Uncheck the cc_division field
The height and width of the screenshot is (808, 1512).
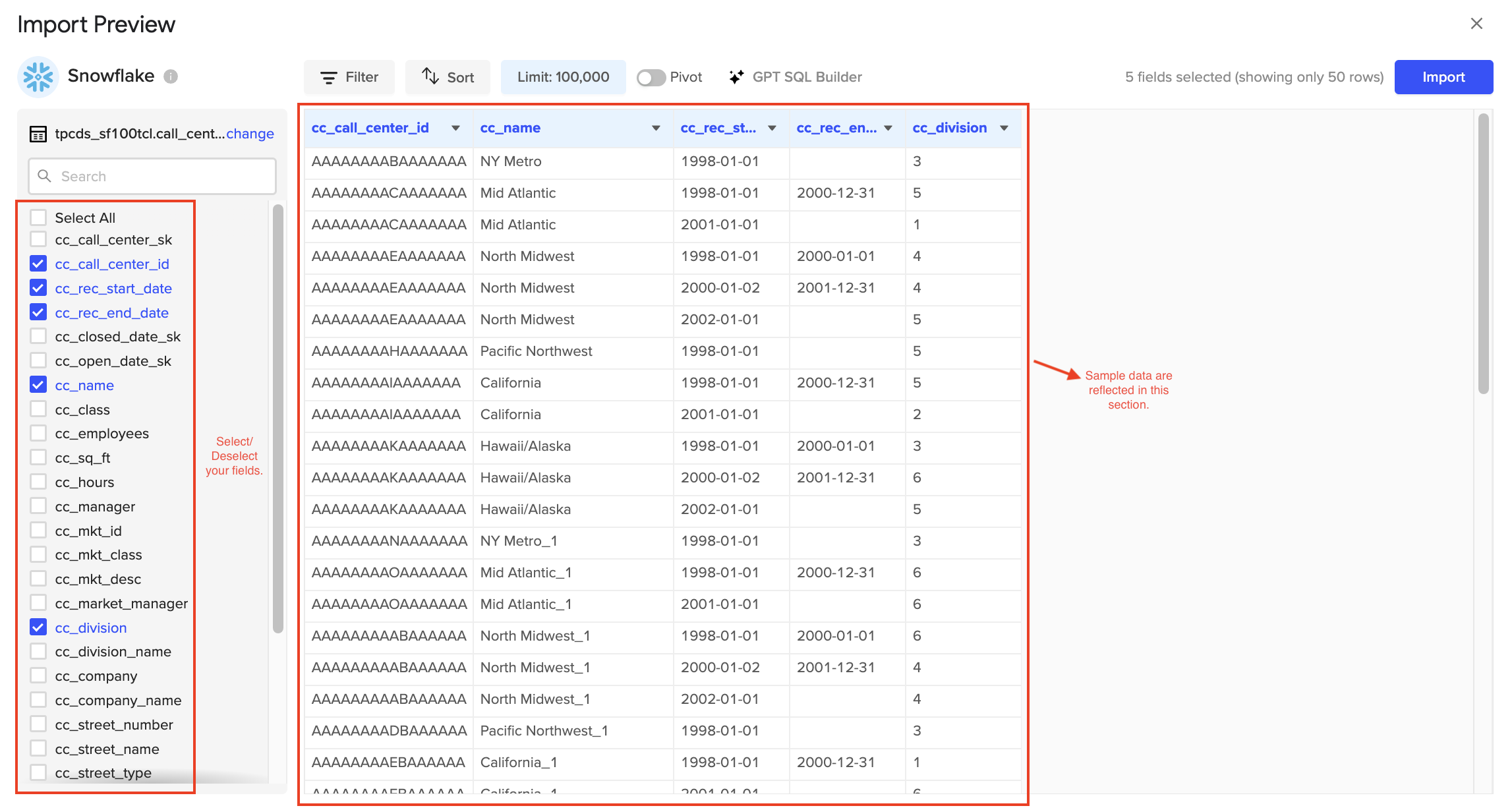pyautogui.click(x=38, y=627)
